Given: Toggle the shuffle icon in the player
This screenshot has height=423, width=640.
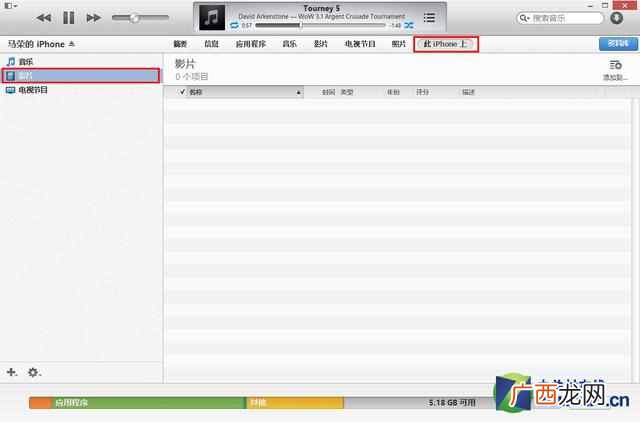Looking at the screenshot, I should tap(409, 25).
